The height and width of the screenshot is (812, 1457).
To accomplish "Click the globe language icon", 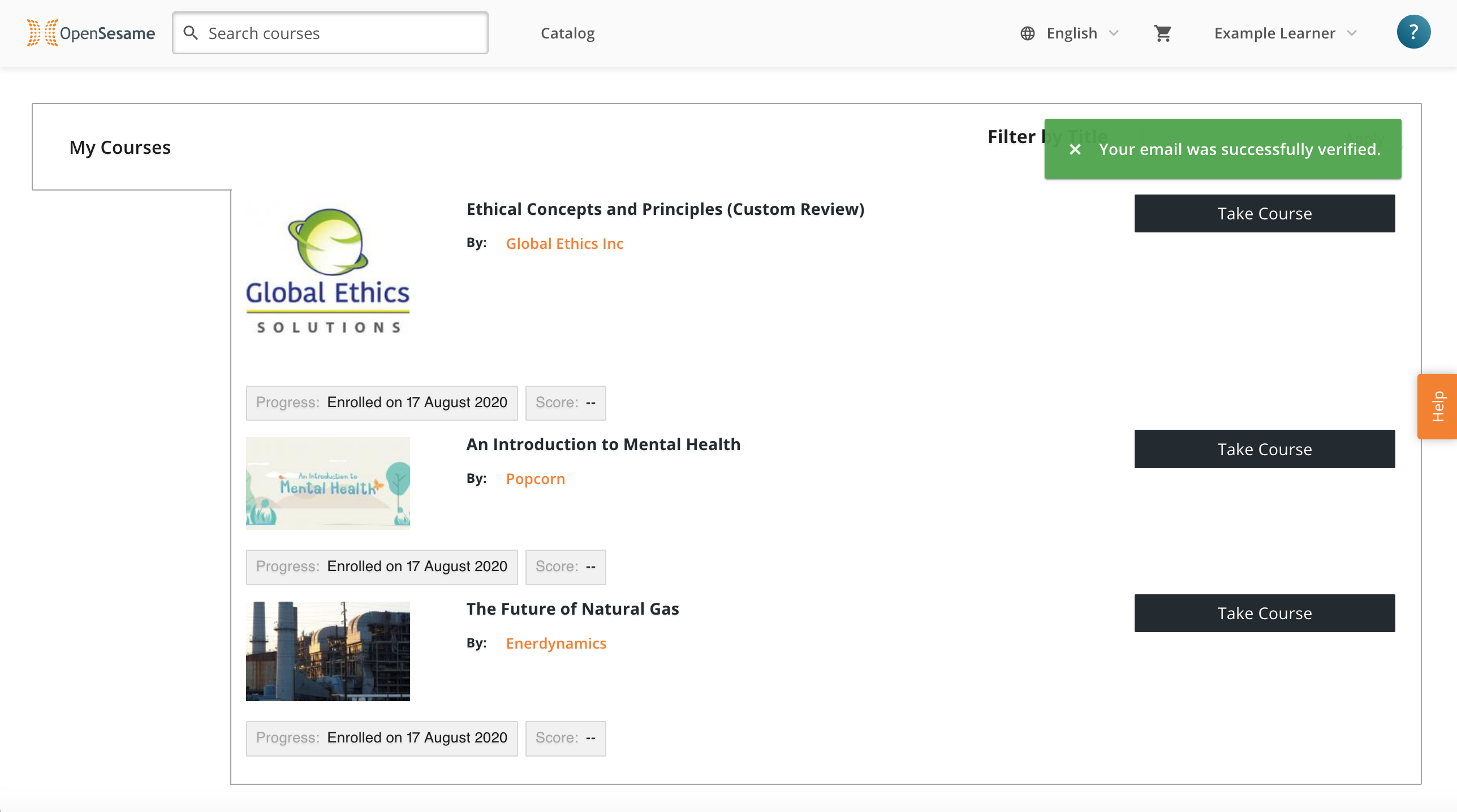I will pos(1028,33).
